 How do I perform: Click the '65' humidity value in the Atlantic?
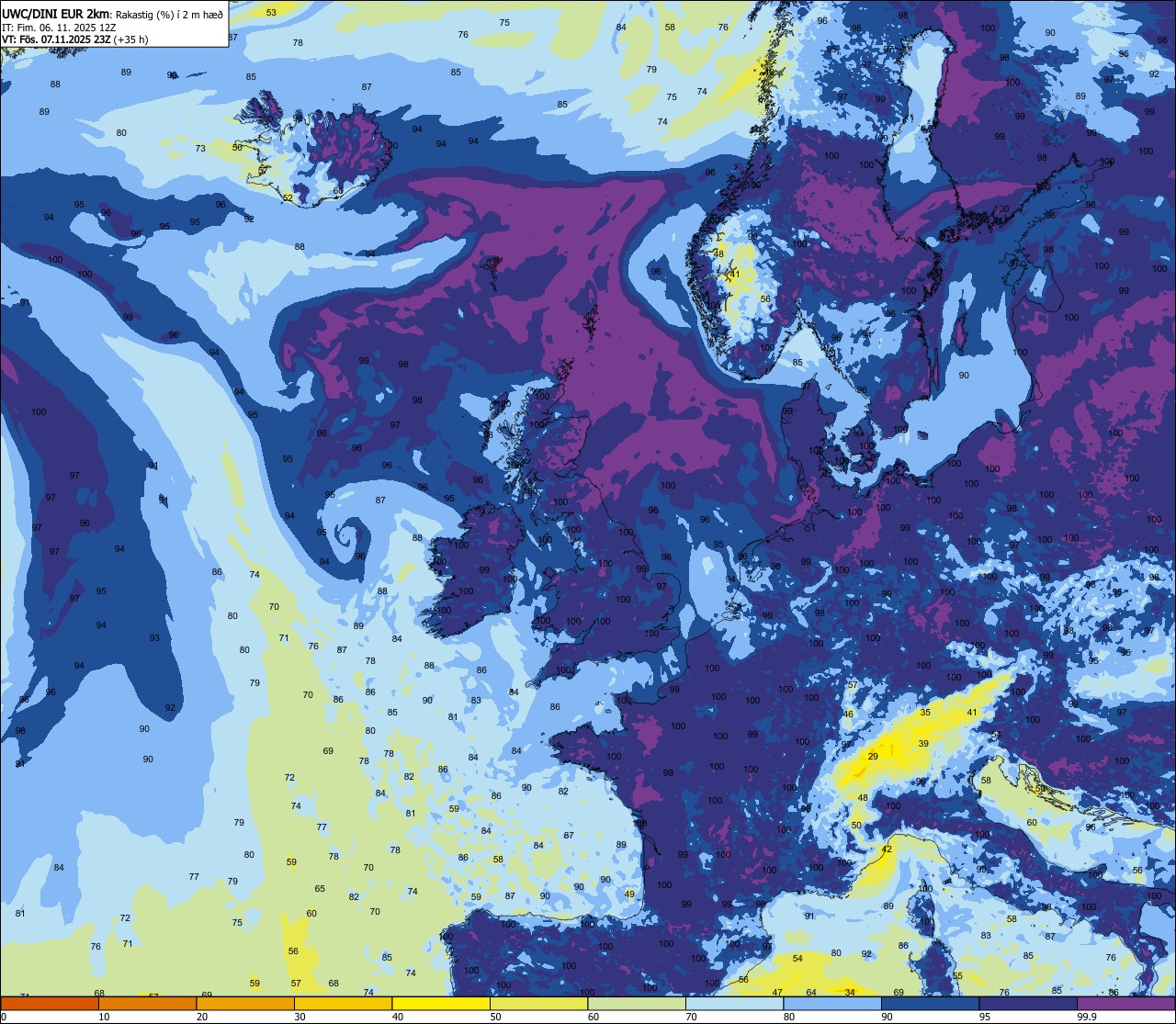pyautogui.click(x=320, y=889)
